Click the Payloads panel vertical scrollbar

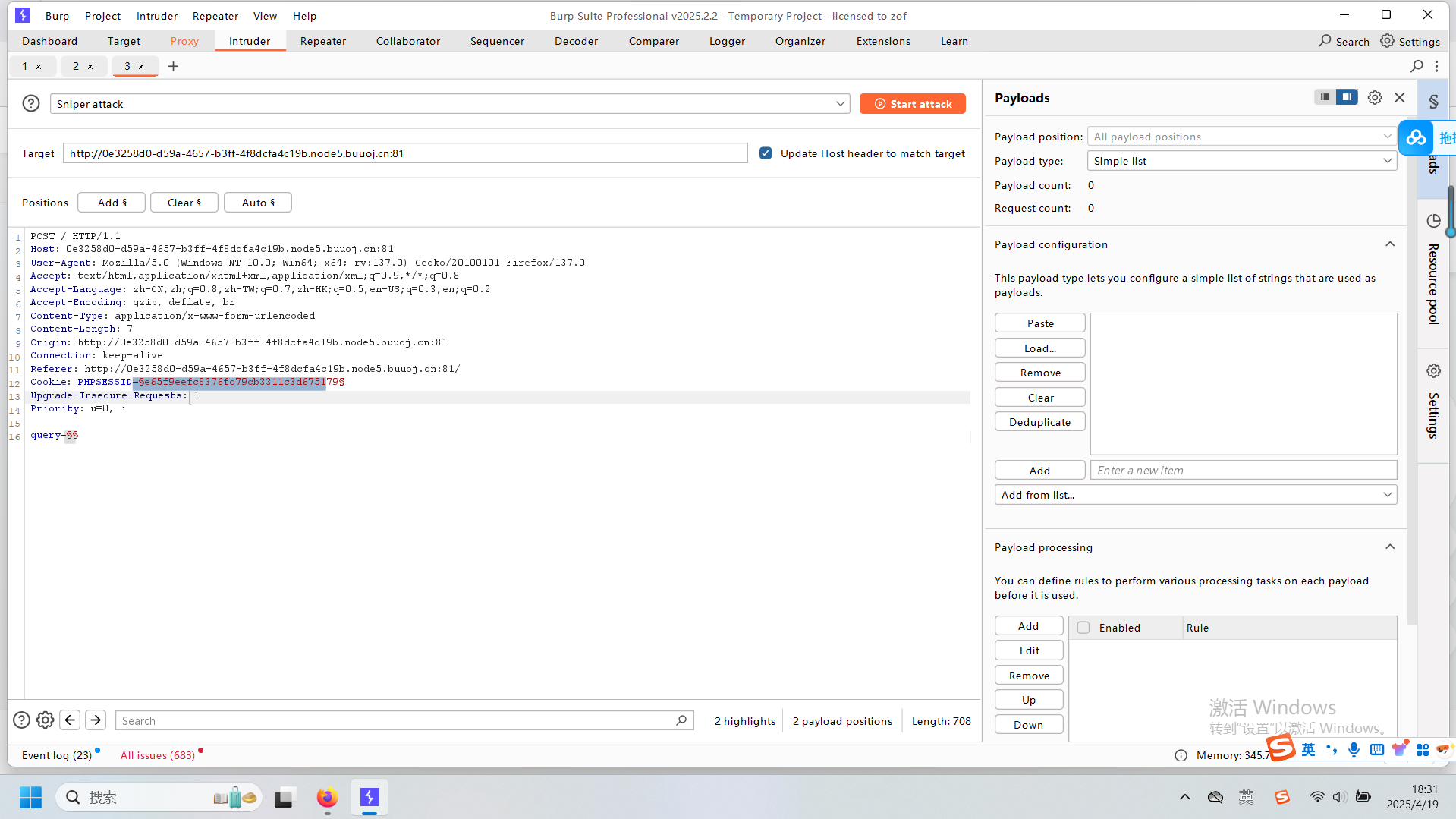(x=1411, y=370)
